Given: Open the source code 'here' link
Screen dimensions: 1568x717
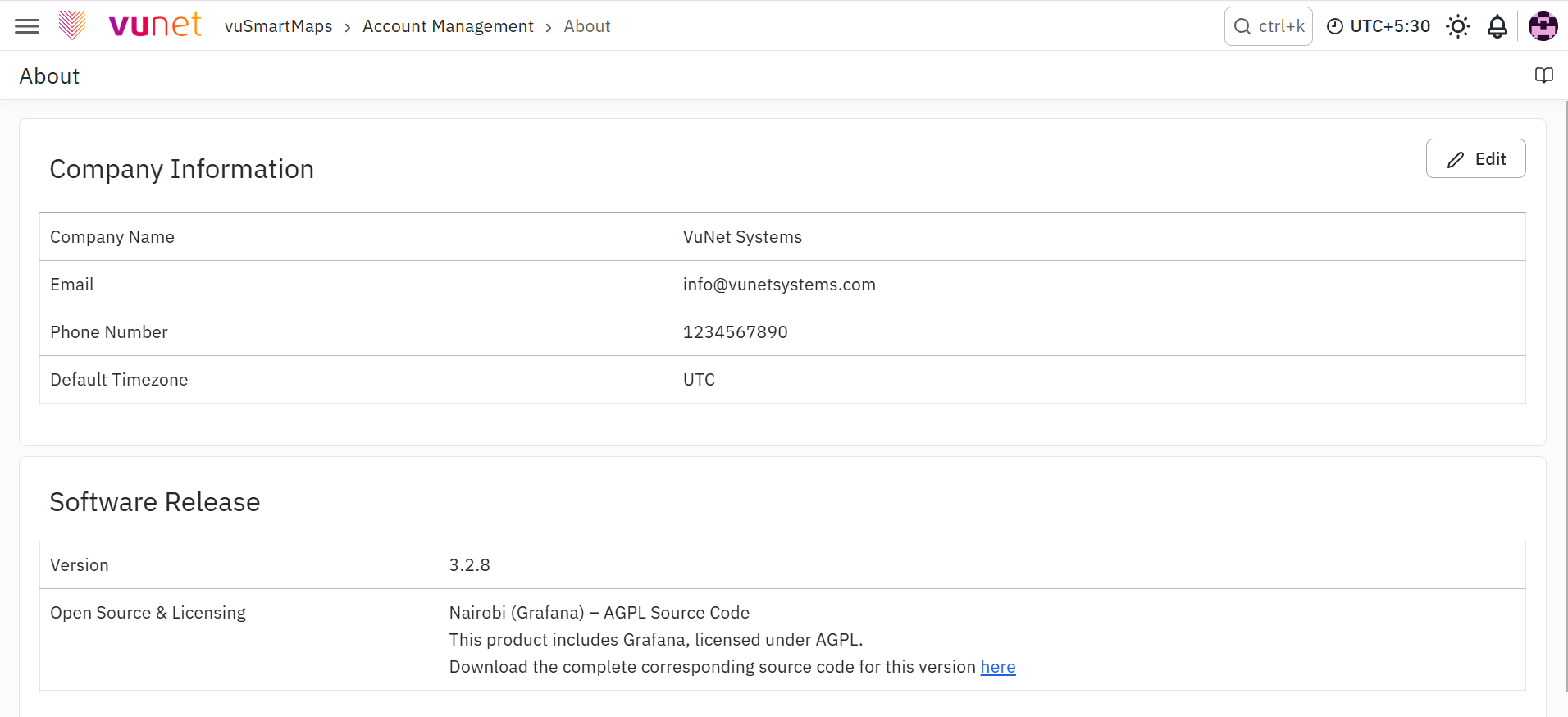Looking at the screenshot, I should coord(998,667).
